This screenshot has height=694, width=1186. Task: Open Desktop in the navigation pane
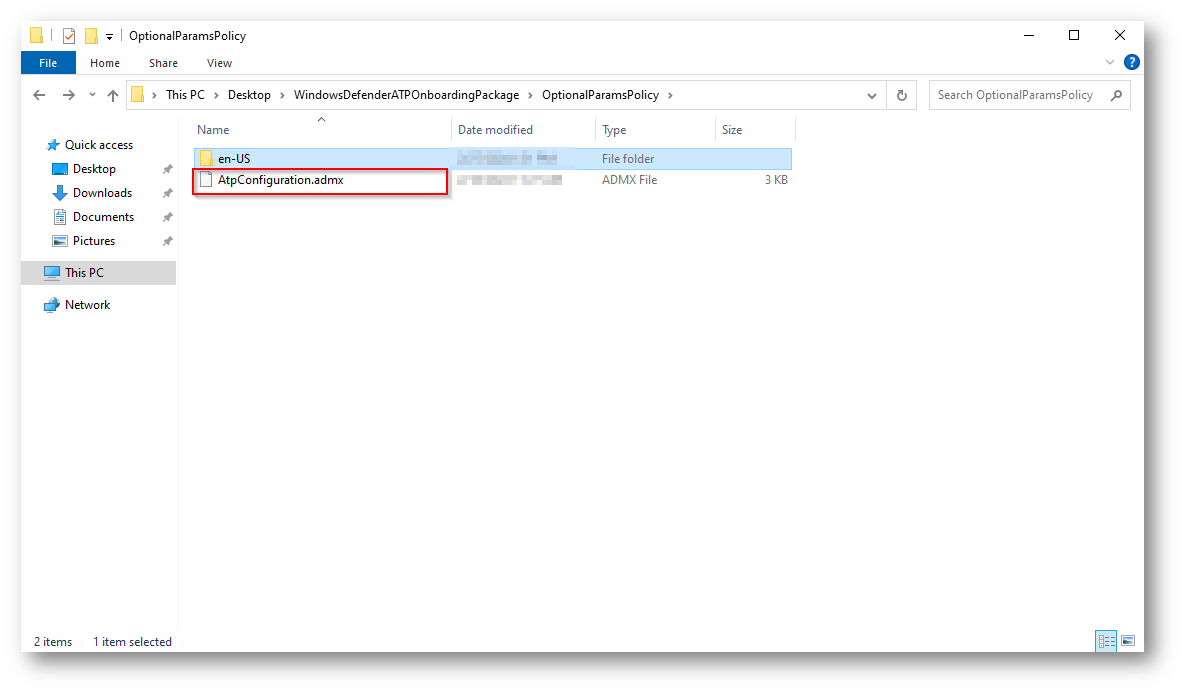[94, 169]
